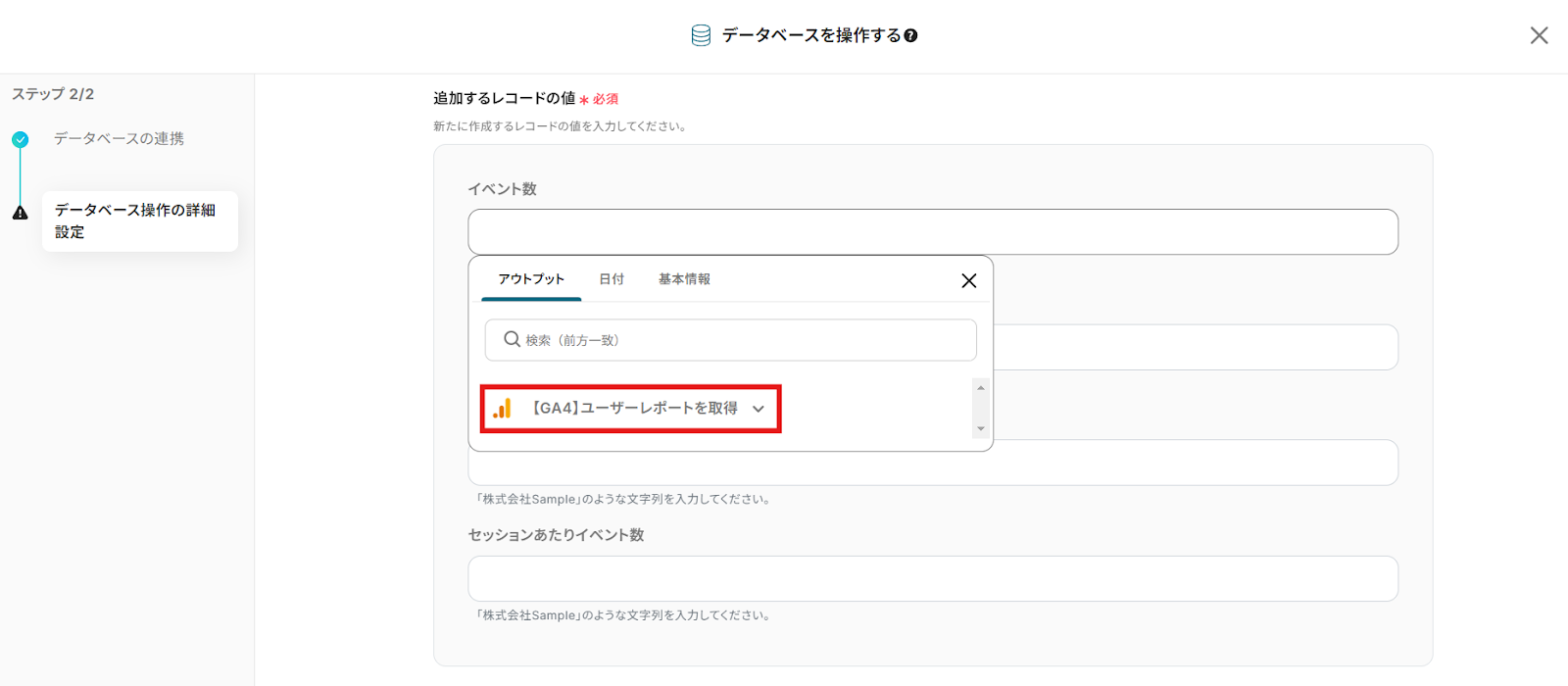Click the warning triangle step icon
This screenshot has width=1568, height=686.
21,213
